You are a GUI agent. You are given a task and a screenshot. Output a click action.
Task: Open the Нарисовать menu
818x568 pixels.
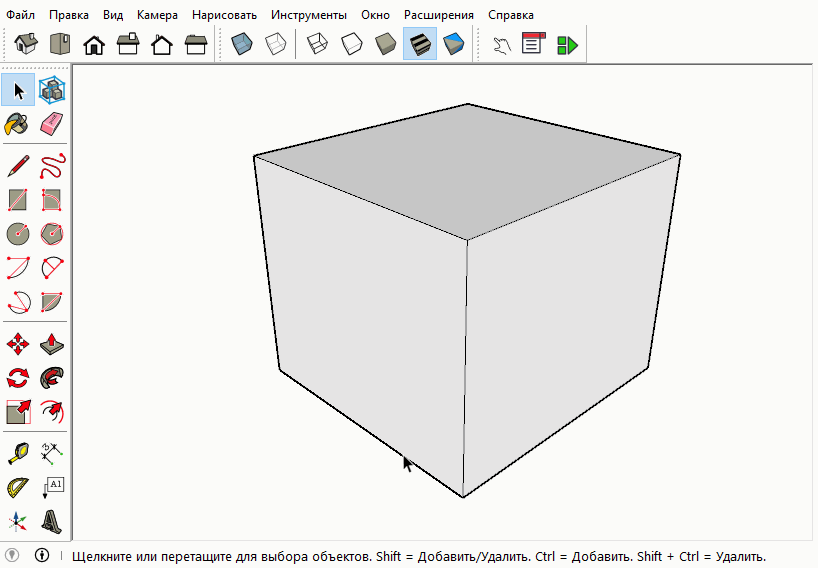[x=224, y=15]
